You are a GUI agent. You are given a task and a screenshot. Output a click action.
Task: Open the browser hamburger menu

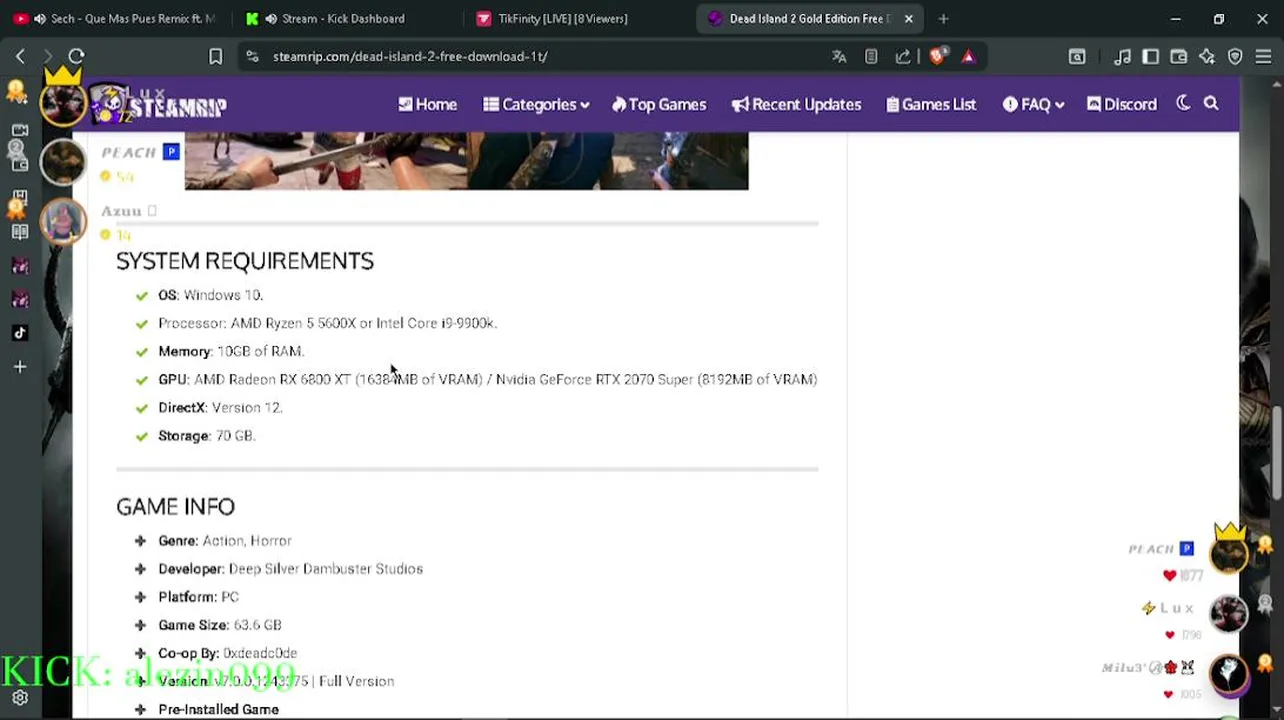point(1263,57)
